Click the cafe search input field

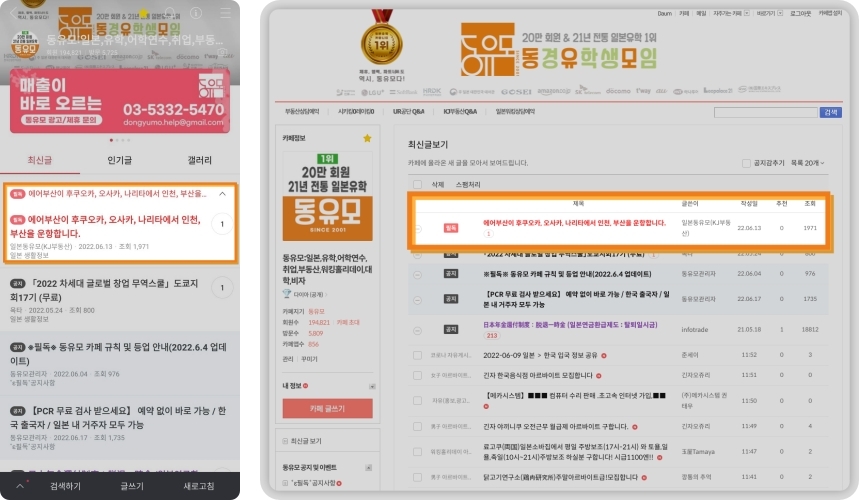click(x=766, y=112)
